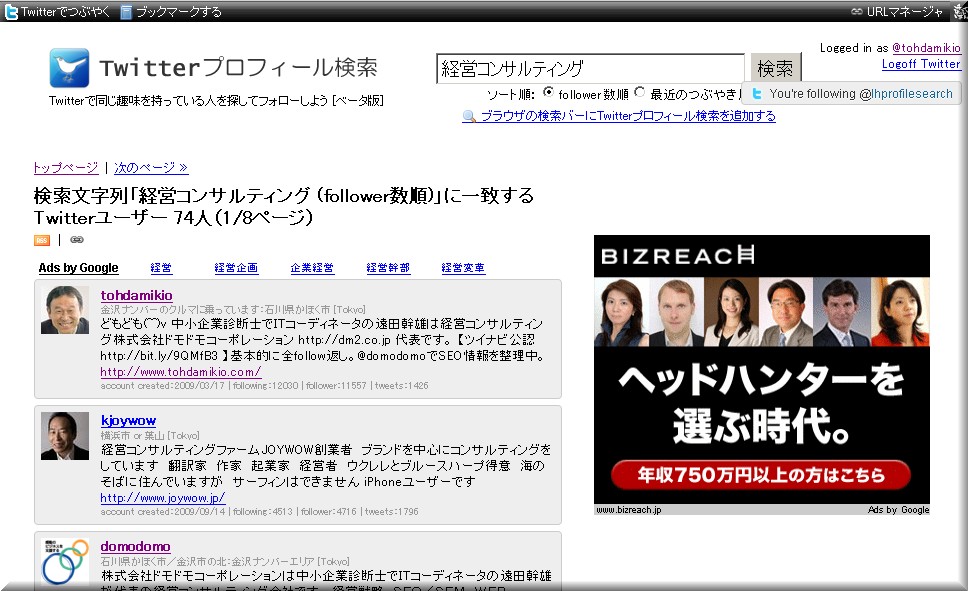The width and height of the screenshot is (968, 591).
Task: Select the 最近のつぶやき sort radio button
Action: (640, 92)
